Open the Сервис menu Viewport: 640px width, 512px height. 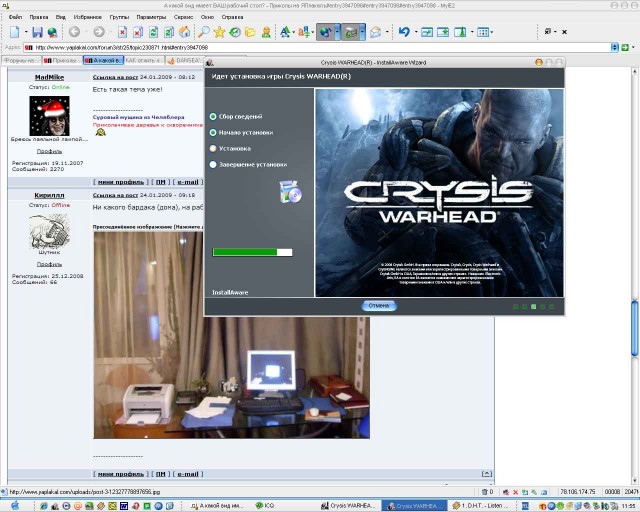[183, 17]
